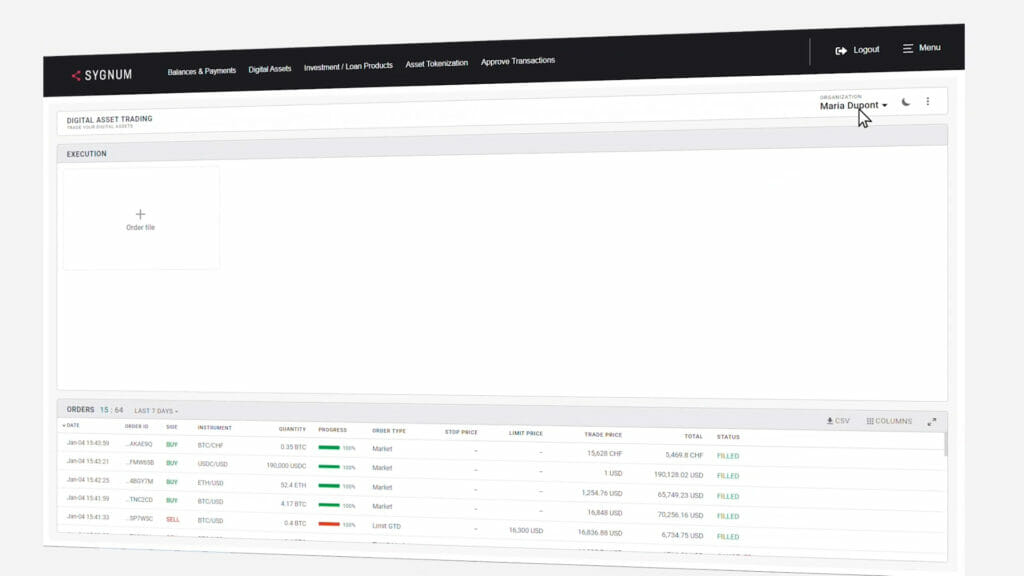Screen dimensions: 1024x576
Task: Click the 52.4 ETH quantity cell
Action: 293,485
